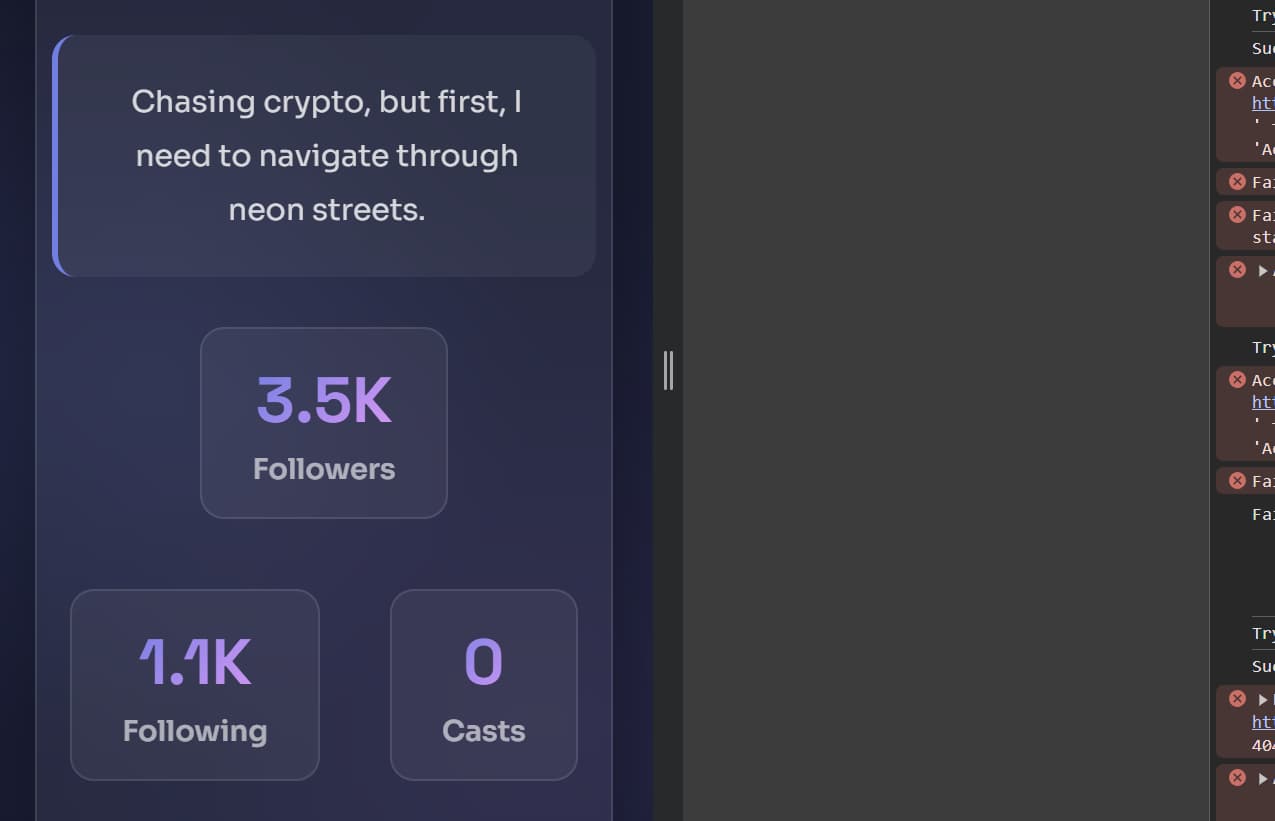
Task: Open the second underlined console link
Action: (1263, 402)
